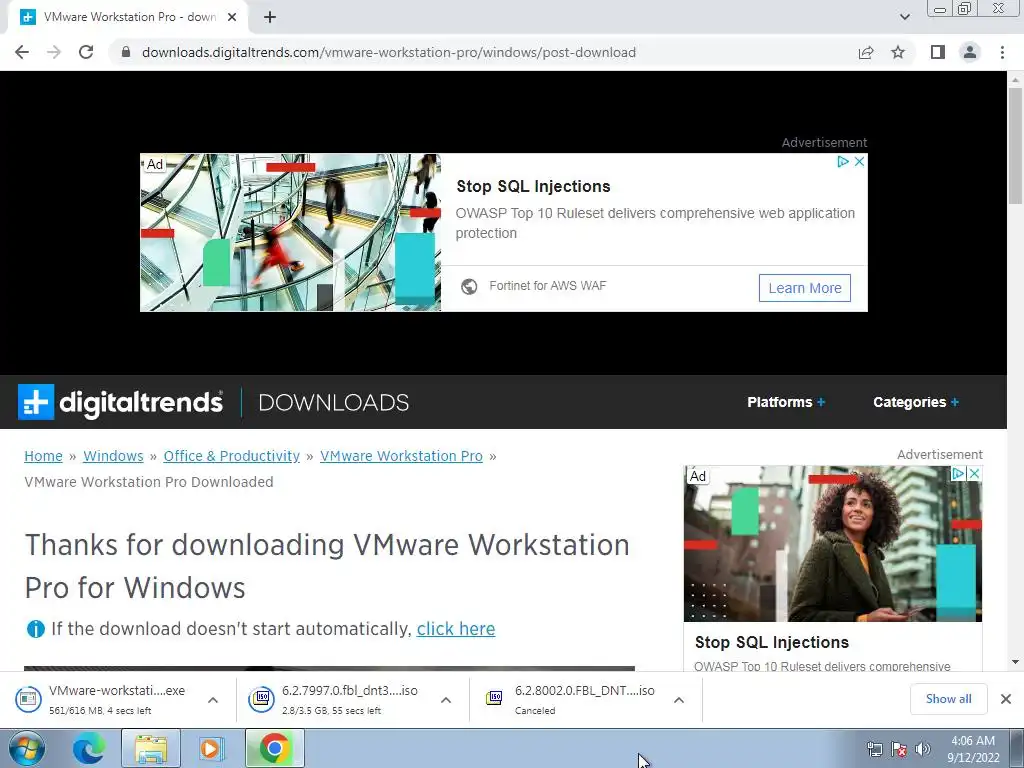The width and height of the screenshot is (1024, 768).
Task: Click Learn More in the Fortinet ad
Action: tap(805, 288)
